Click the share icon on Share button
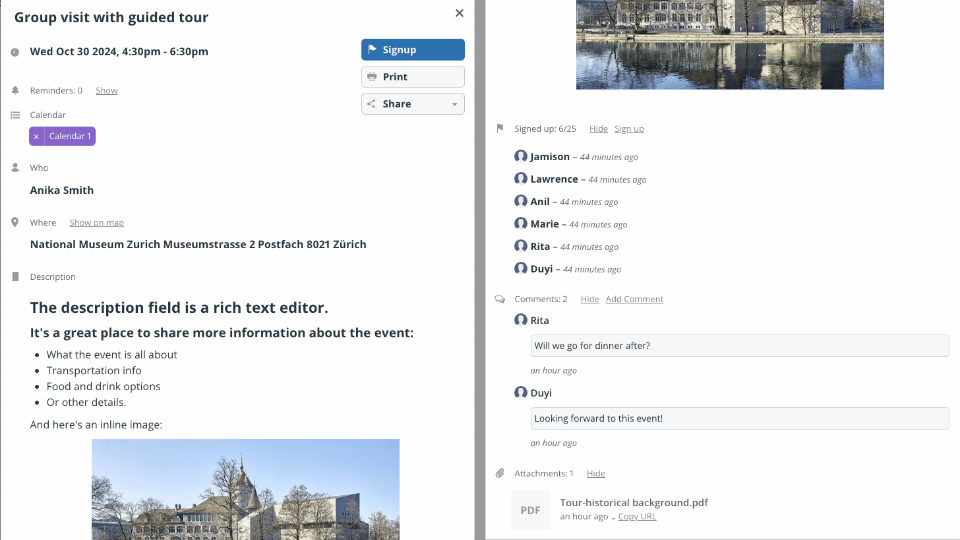The height and width of the screenshot is (540, 960). coord(371,104)
